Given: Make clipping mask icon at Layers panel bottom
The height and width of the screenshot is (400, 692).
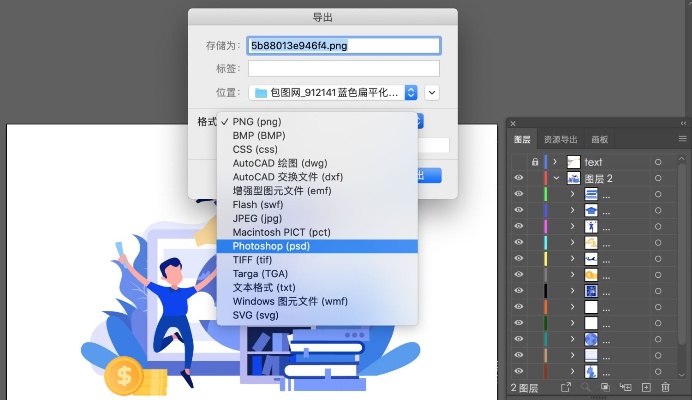Looking at the screenshot, I should pos(605,387).
